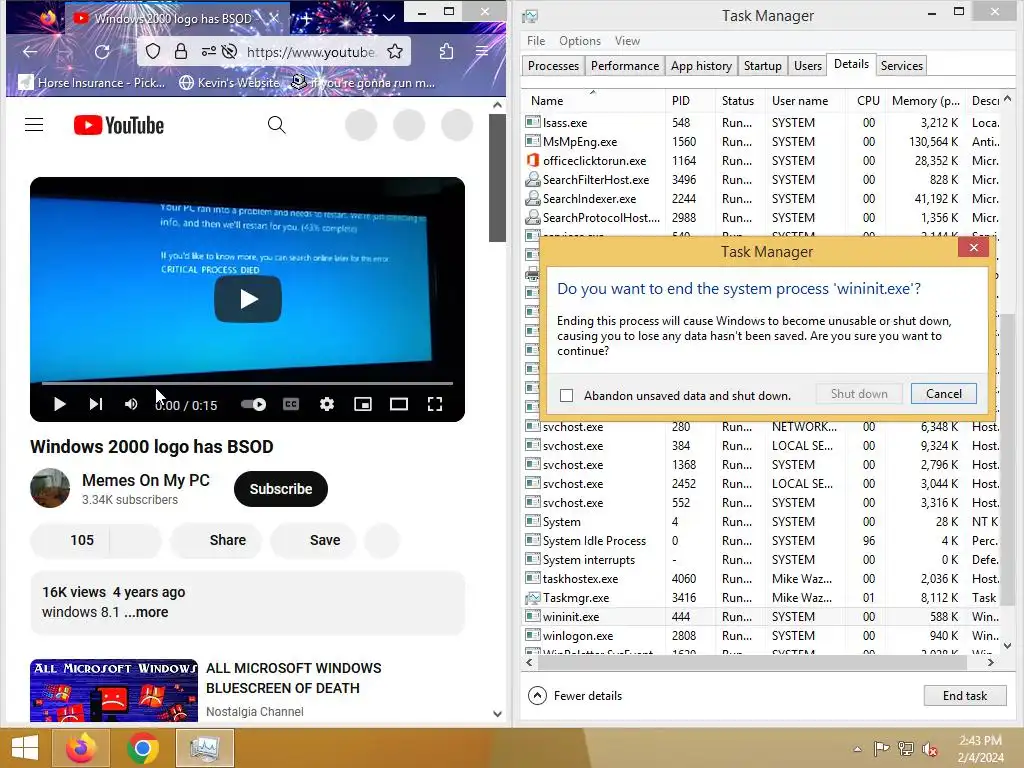Open the YouTube guide hamburger menu
Image resolution: width=1024 pixels, height=768 pixels.
(x=34, y=125)
